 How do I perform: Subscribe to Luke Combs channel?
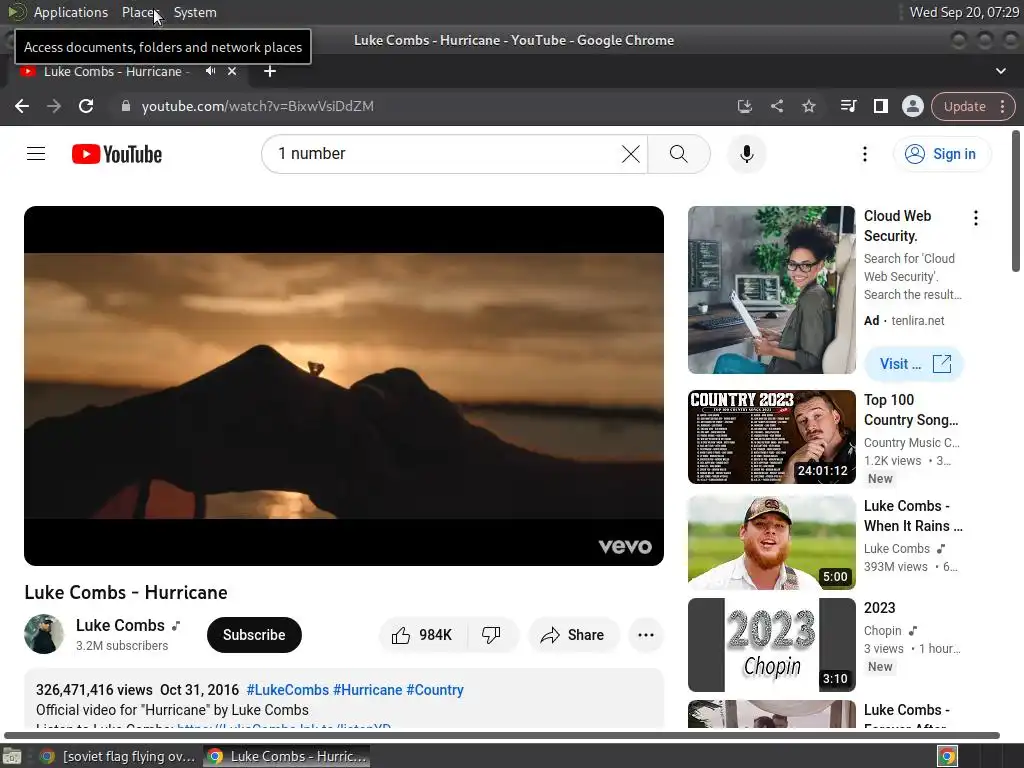pyautogui.click(x=254, y=635)
